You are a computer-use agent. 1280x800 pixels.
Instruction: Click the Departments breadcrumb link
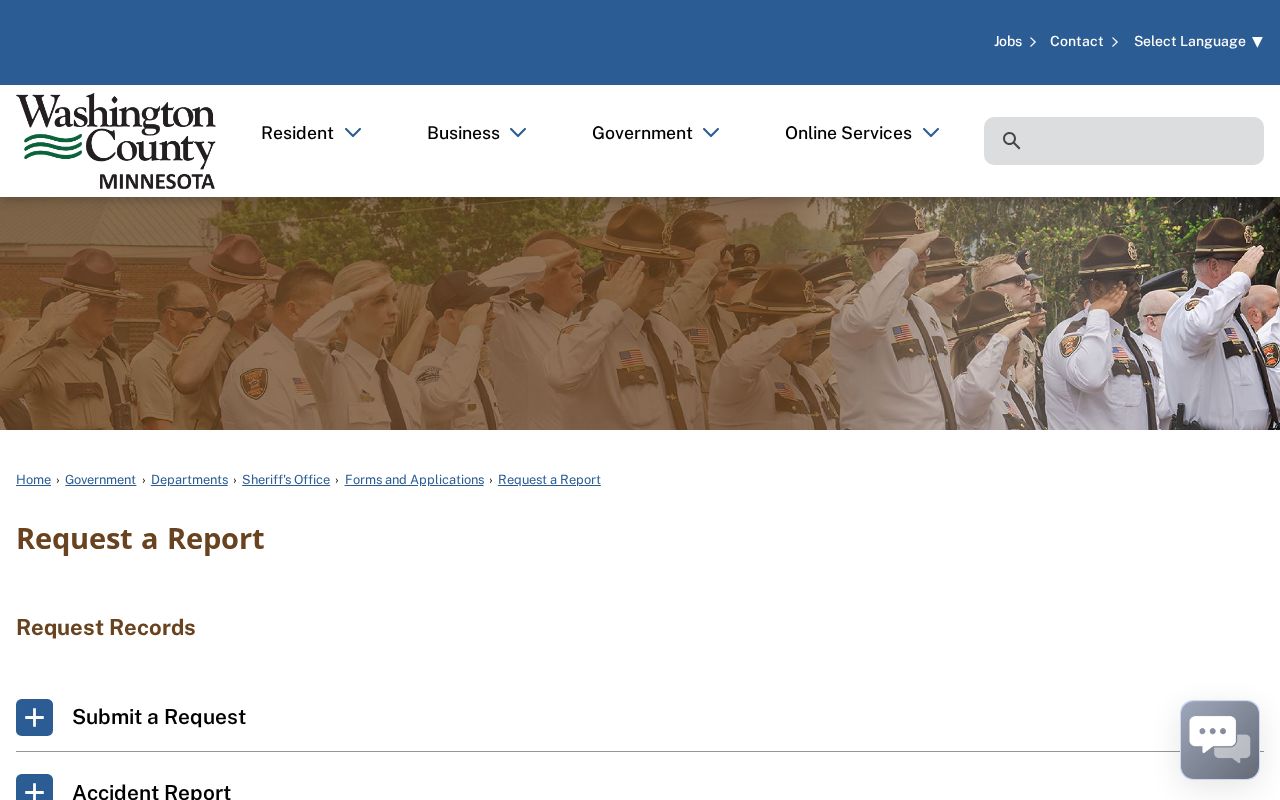coord(189,480)
